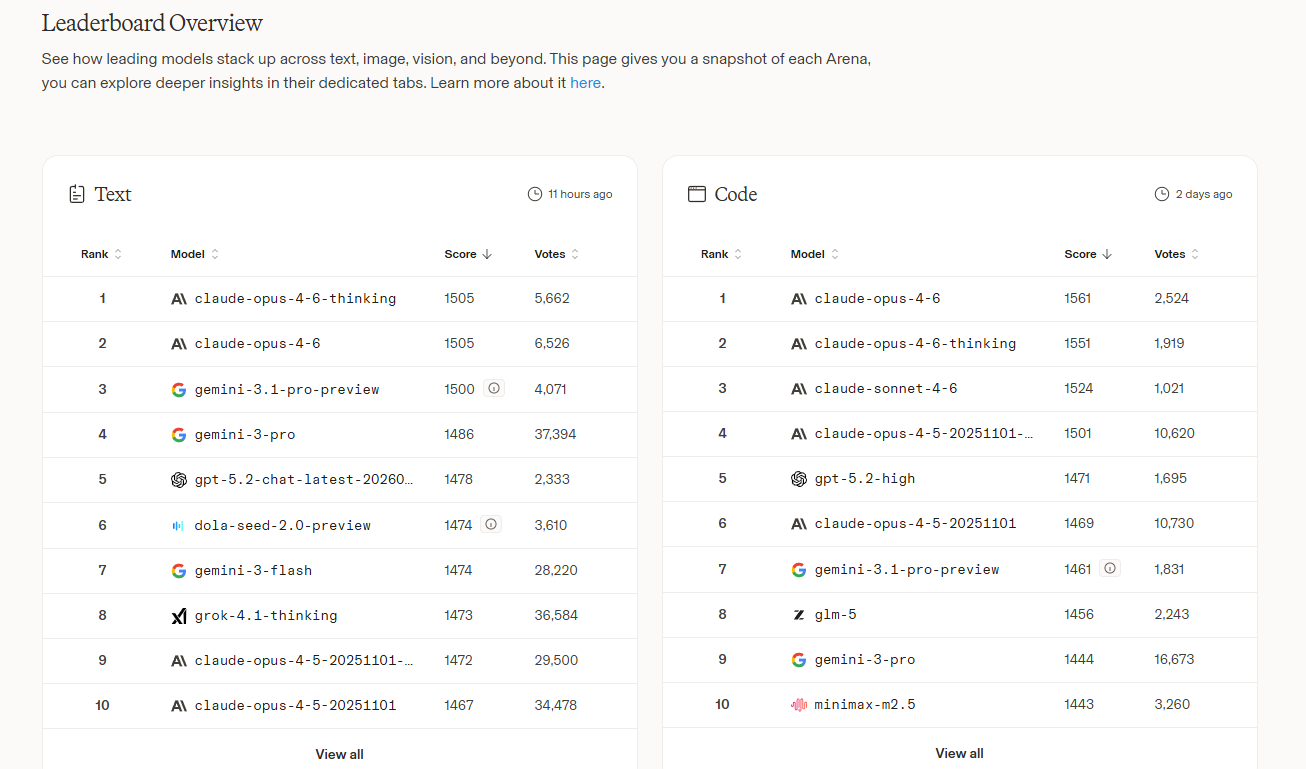
Task: Open the 'here' learn more link
Action: tap(585, 83)
